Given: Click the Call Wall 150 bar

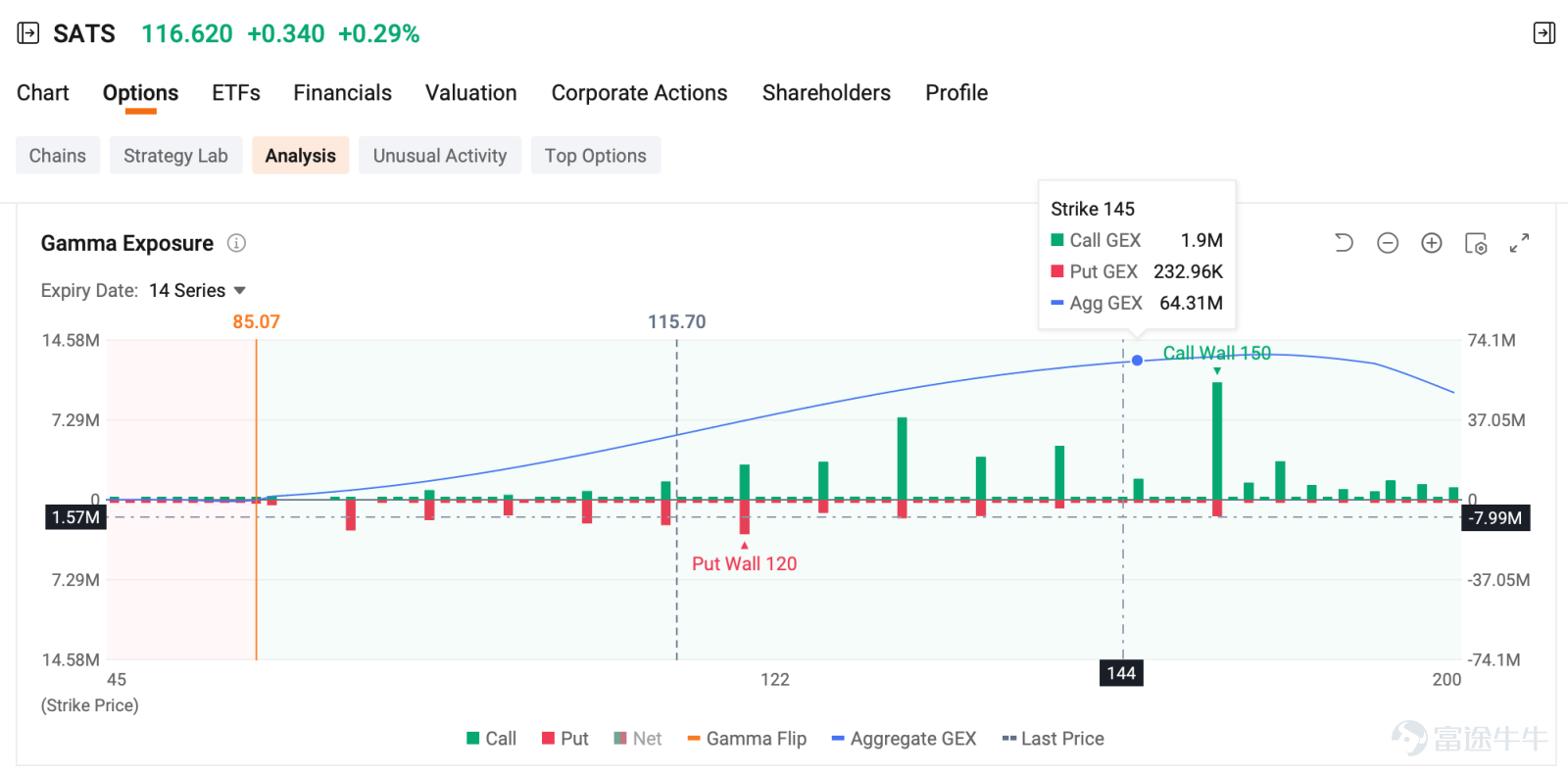Looking at the screenshot, I should coord(1217,441).
